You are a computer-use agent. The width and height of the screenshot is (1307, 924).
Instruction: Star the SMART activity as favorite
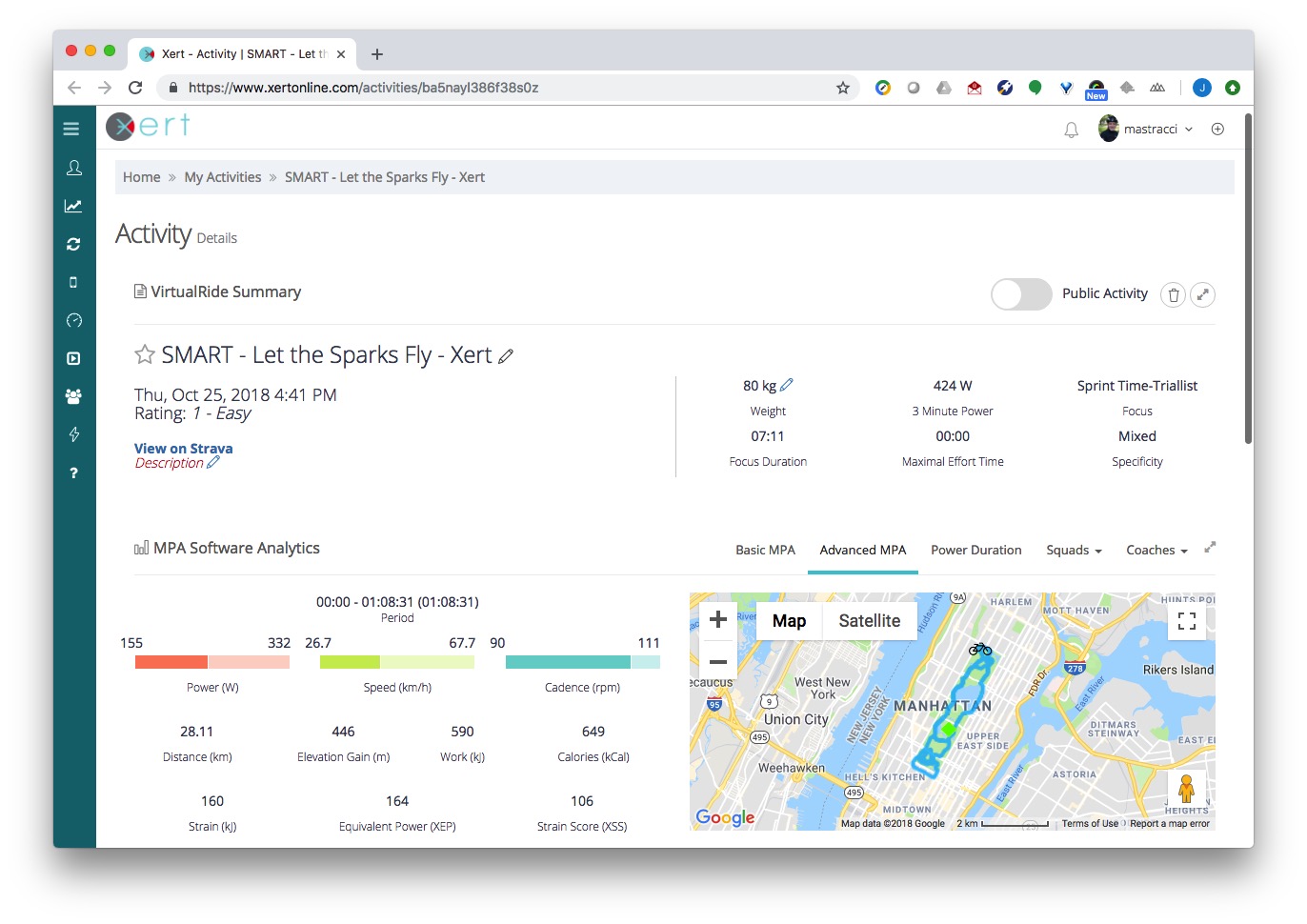pos(145,355)
